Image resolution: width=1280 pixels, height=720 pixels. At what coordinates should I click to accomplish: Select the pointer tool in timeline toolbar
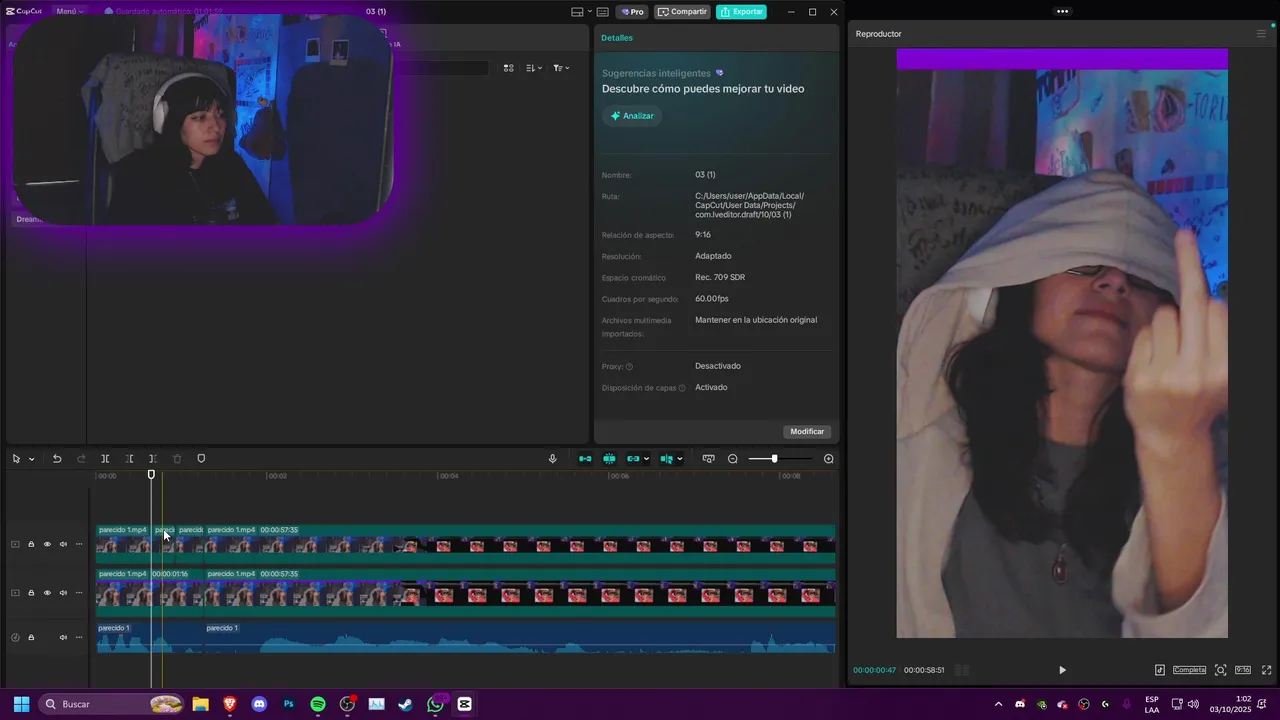point(16,459)
